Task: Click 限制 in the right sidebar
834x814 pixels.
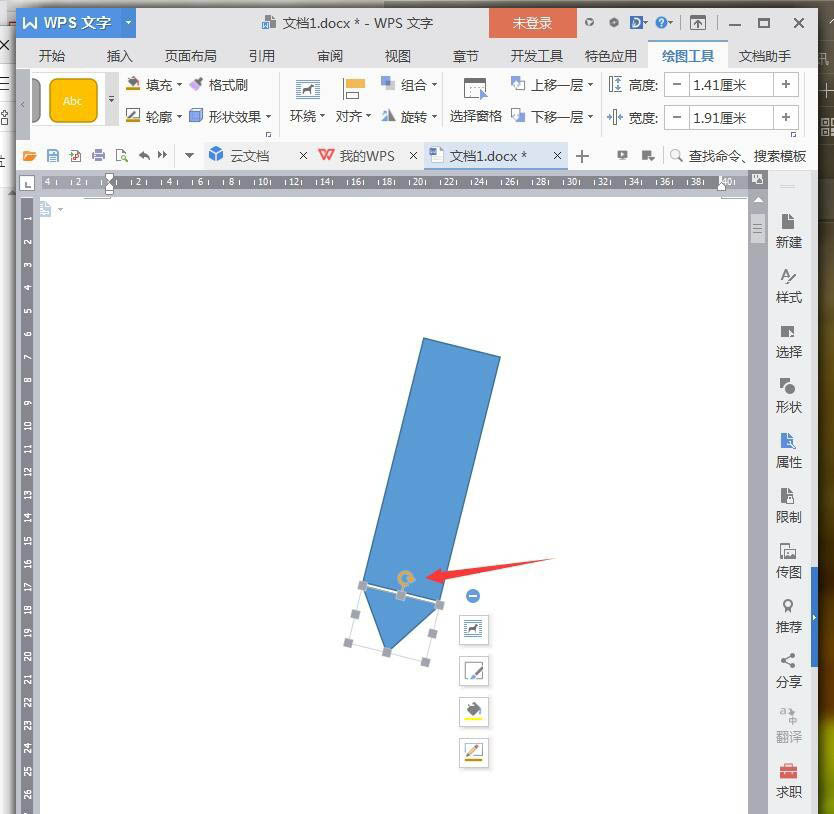Action: [x=788, y=506]
